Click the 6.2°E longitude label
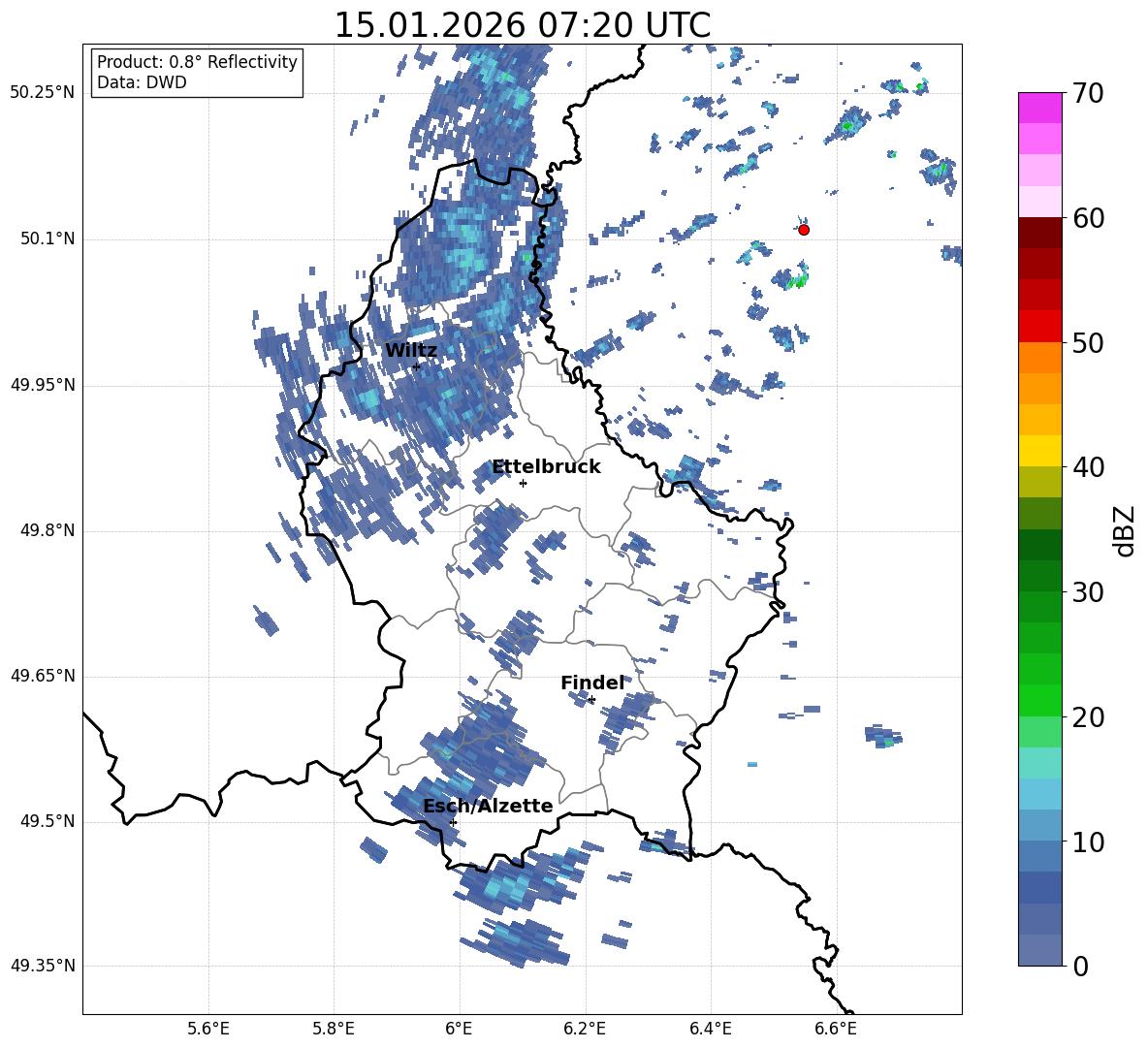The image size is (1148, 1048). tap(585, 1029)
